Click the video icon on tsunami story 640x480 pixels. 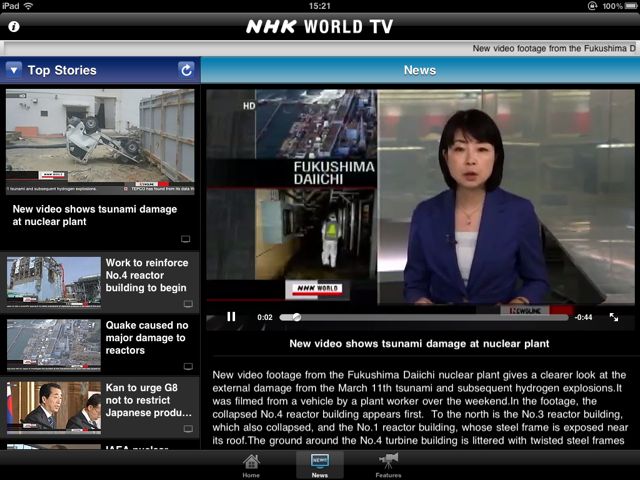(x=185, y=239)
